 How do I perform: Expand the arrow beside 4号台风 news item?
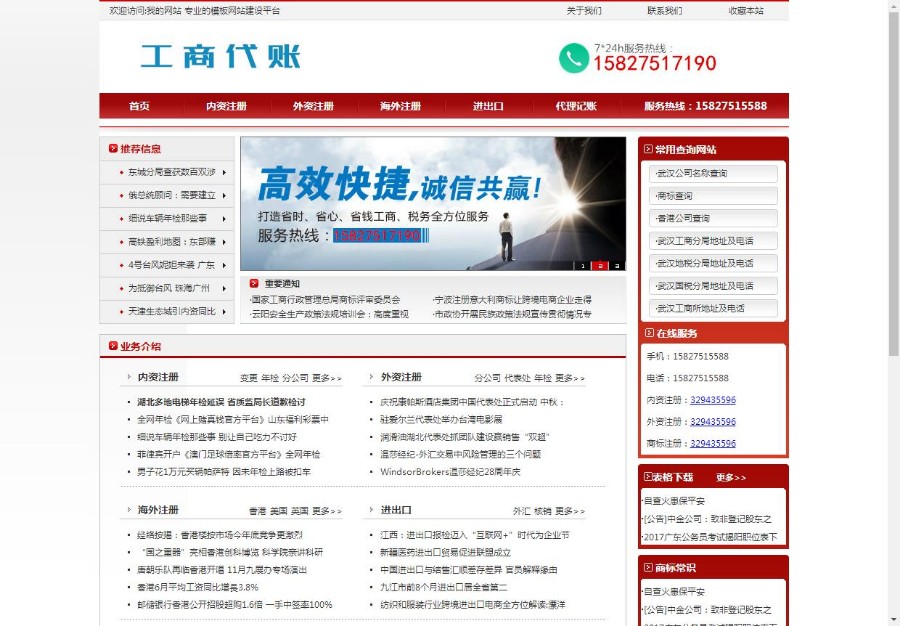222,263
